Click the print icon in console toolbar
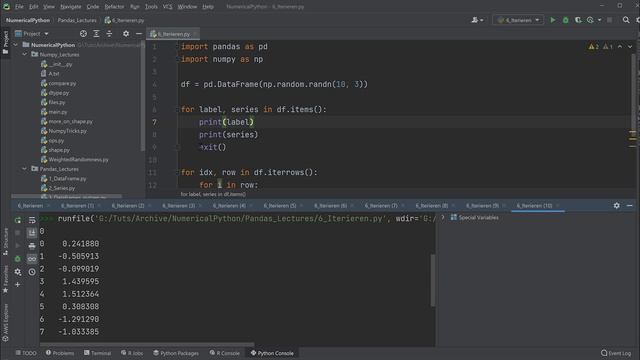 [x=32, y=246]
